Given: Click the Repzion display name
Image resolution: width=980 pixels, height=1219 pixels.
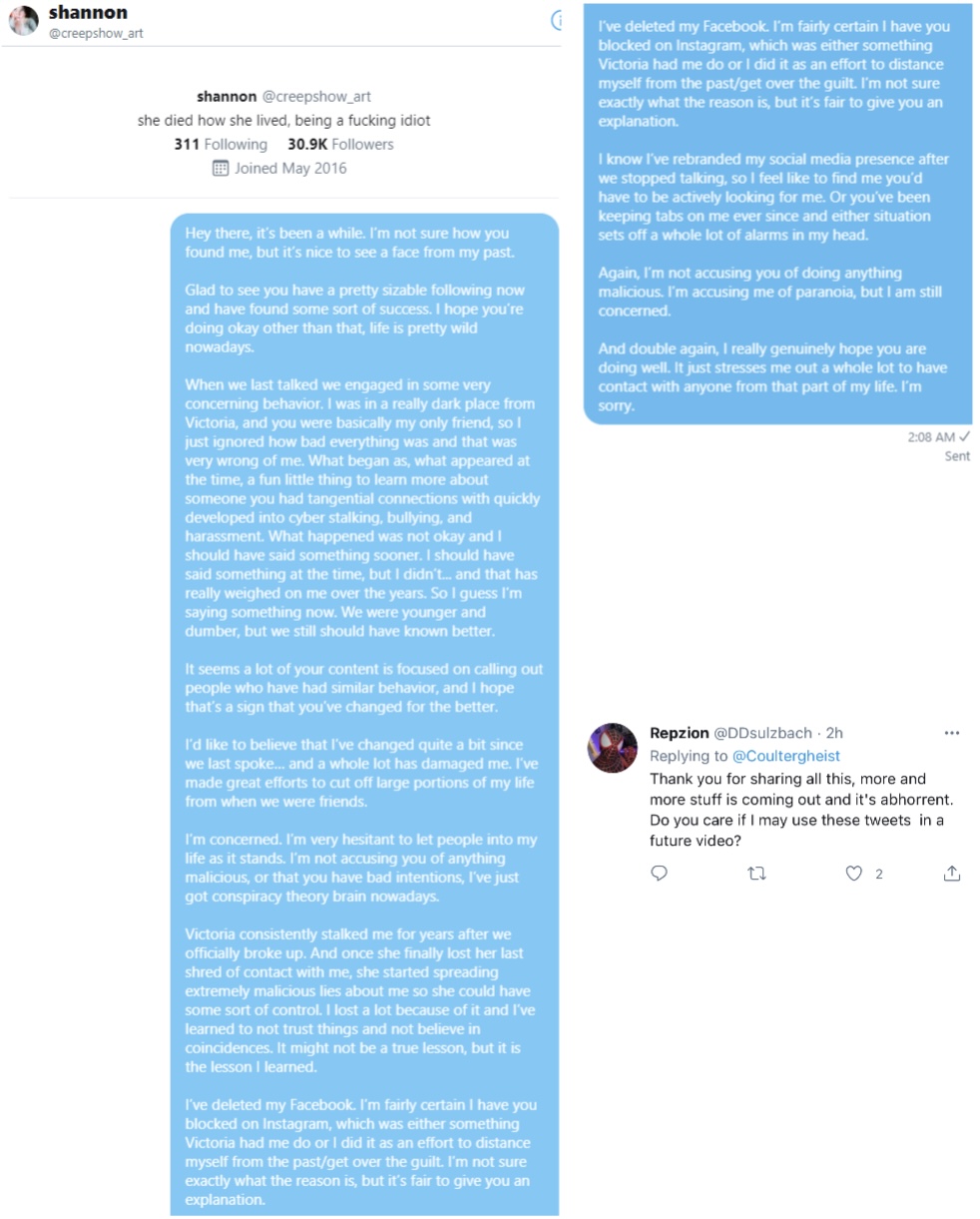Looking at the screenshot, I should click(680, 733).
